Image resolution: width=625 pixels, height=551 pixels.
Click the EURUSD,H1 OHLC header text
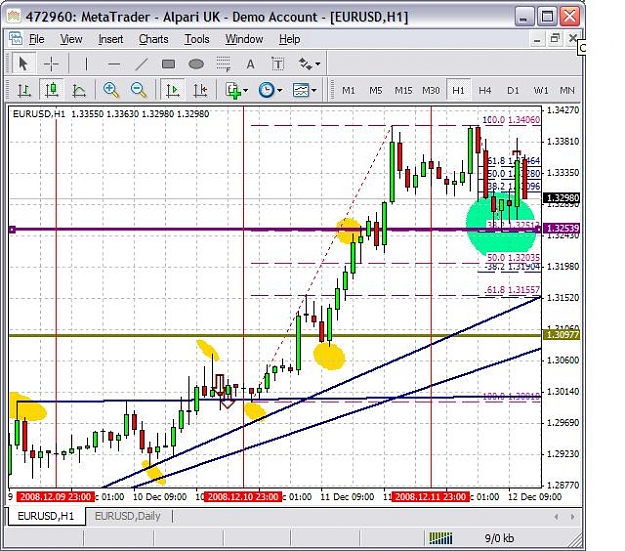pyautogui.click(x=111, y=114)
